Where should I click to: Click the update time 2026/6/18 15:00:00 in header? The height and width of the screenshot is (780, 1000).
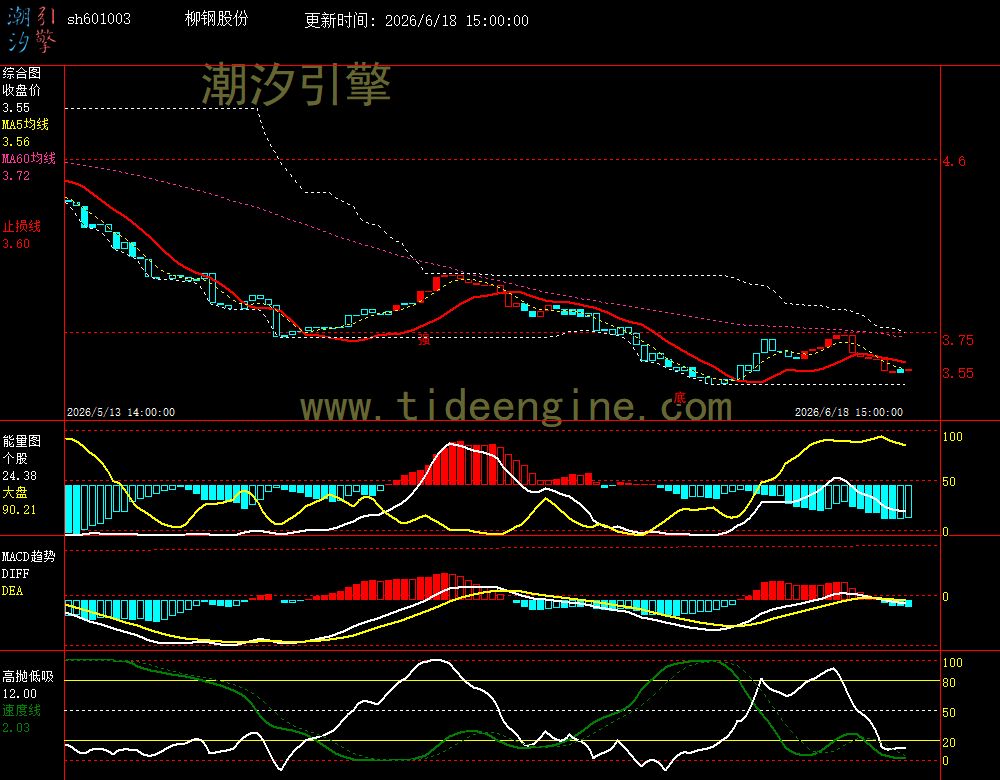tap(457, 20)
